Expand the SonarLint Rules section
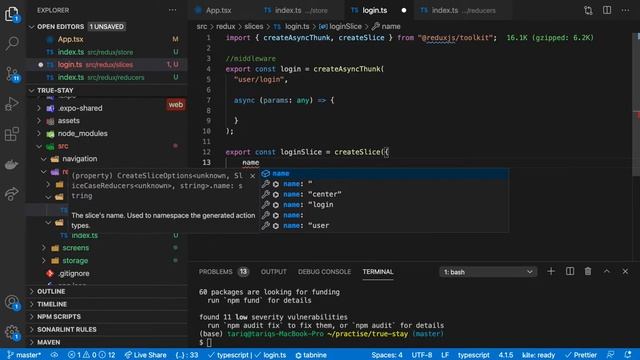This screenshot has height=360, width=640. (106, 329)
